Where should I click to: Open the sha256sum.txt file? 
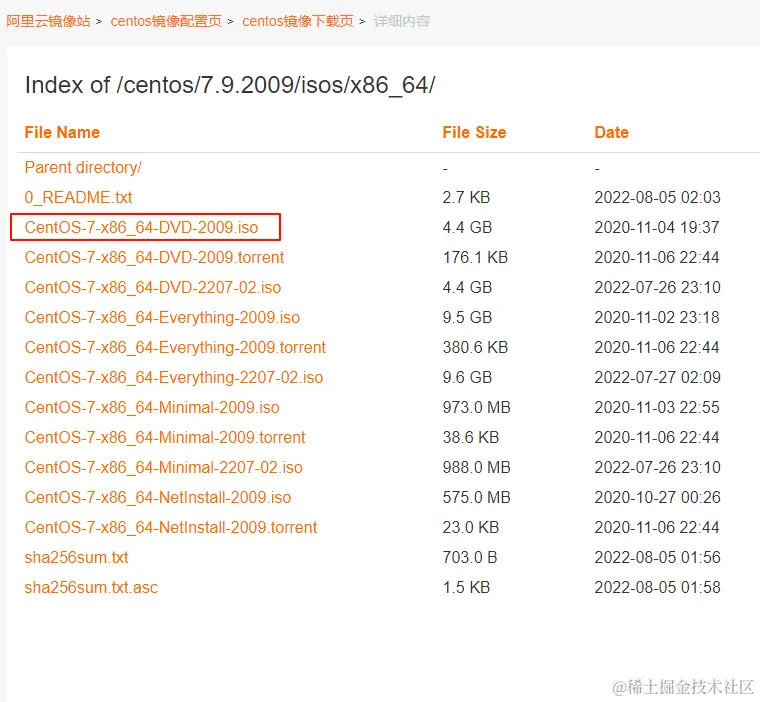coord(76,558)
